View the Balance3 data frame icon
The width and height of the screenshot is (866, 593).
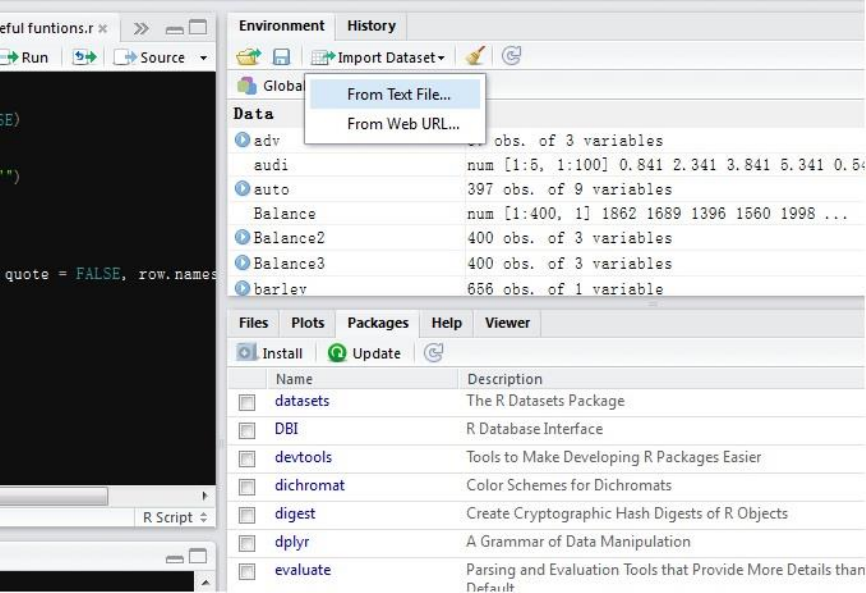pyautogui.click(x=242, y=263)
